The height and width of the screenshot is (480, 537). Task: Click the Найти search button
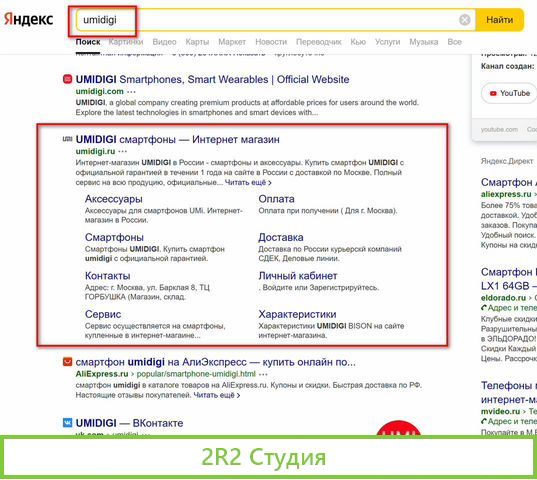(x=499, y=20)
